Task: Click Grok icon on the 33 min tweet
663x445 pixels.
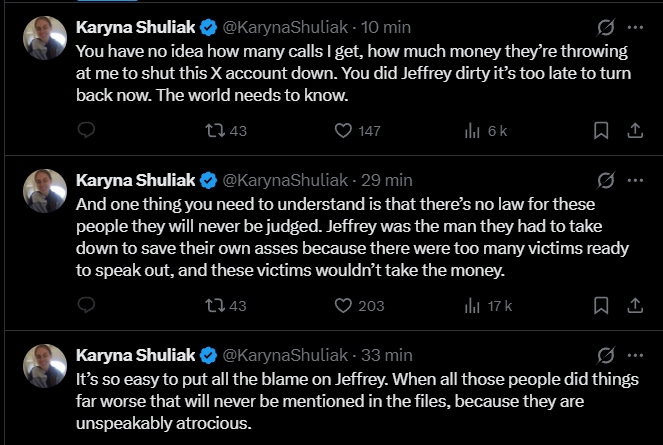Action: click(604, 354)
